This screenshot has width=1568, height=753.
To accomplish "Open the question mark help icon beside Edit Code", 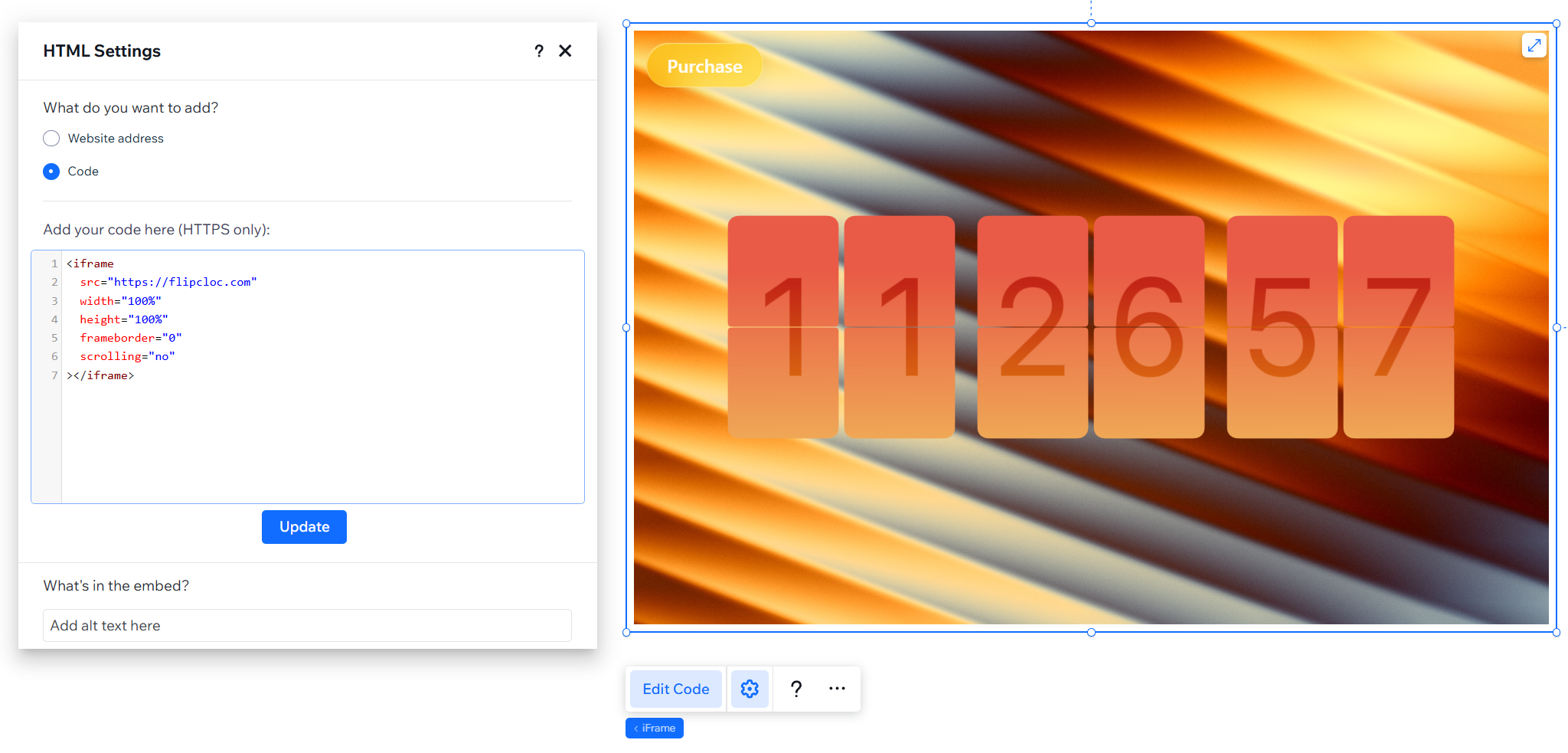I will [x=796, y=688].
